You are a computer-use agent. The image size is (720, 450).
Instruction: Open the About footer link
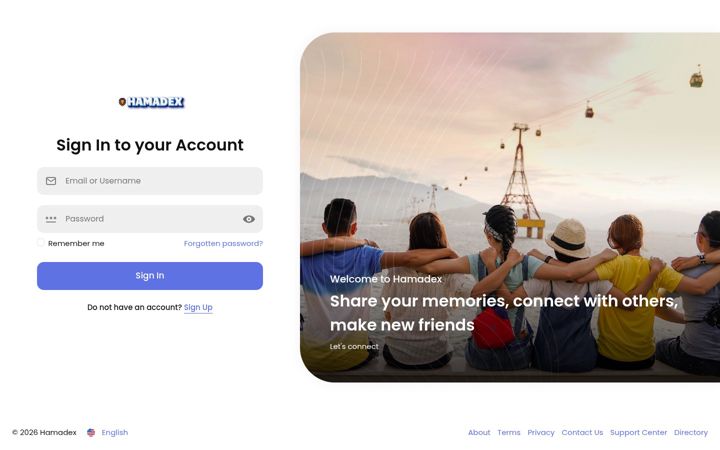(x=479, y=433)
